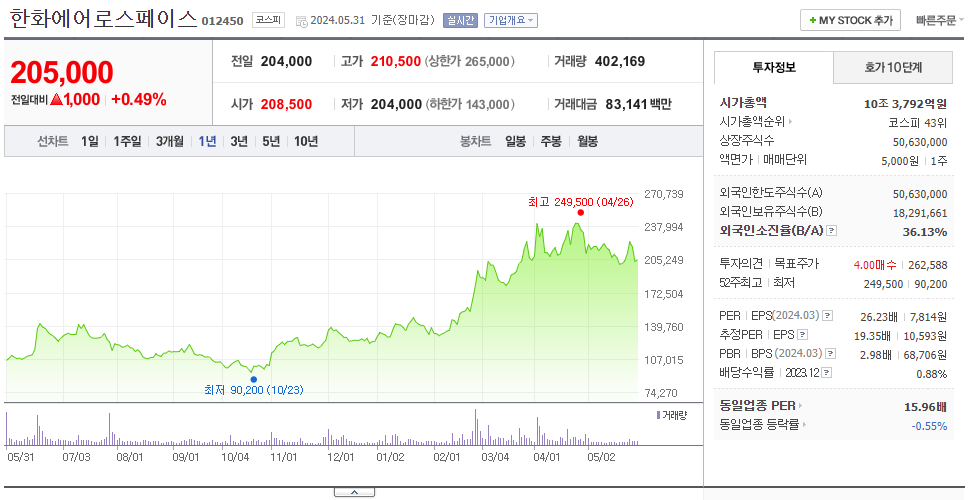Click the 시가총액 value 10조 3,792억원
Image resolution: width=968 pixels, height=500 pixels.
[x=905, y=103]
